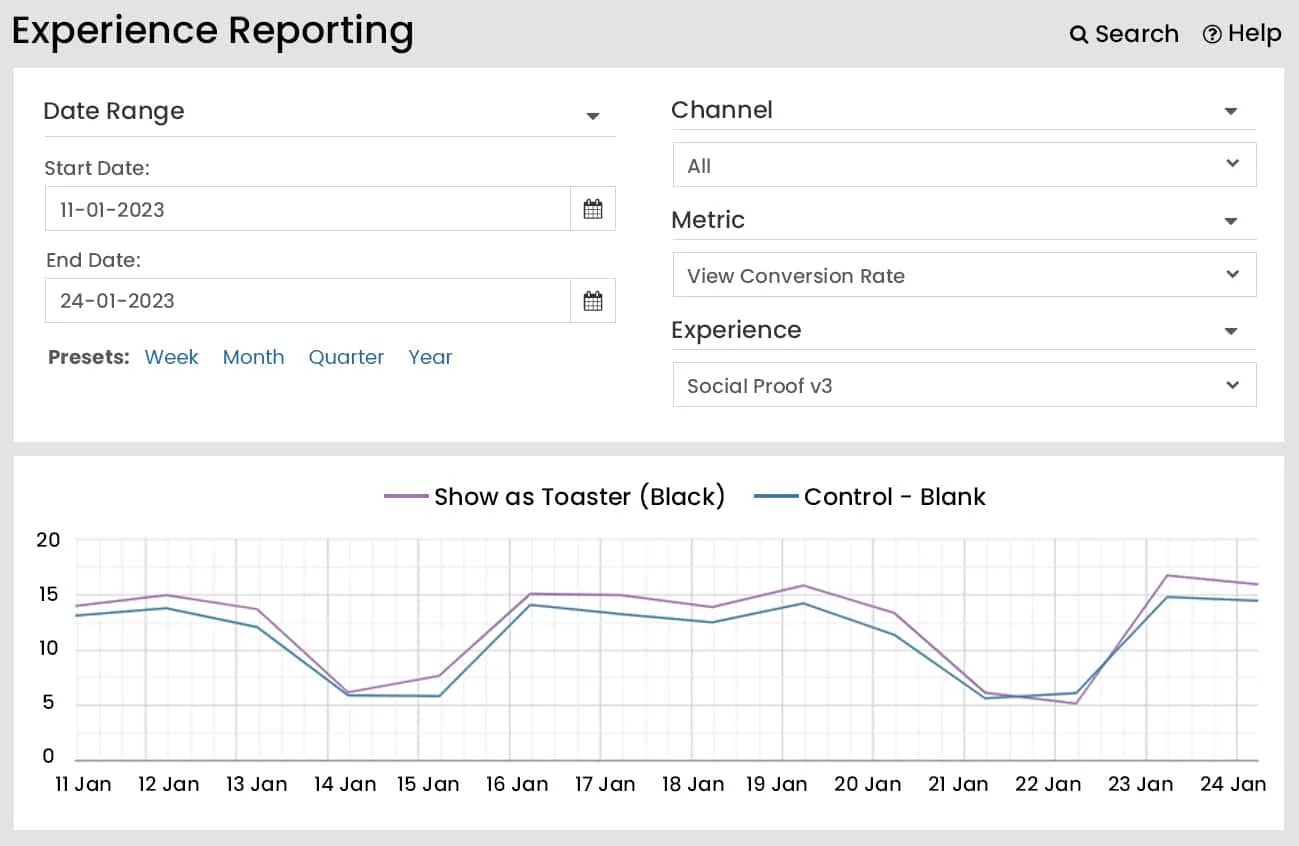
Task: Click the purple line's legend color swatch
Action: (x=407, y=497)
